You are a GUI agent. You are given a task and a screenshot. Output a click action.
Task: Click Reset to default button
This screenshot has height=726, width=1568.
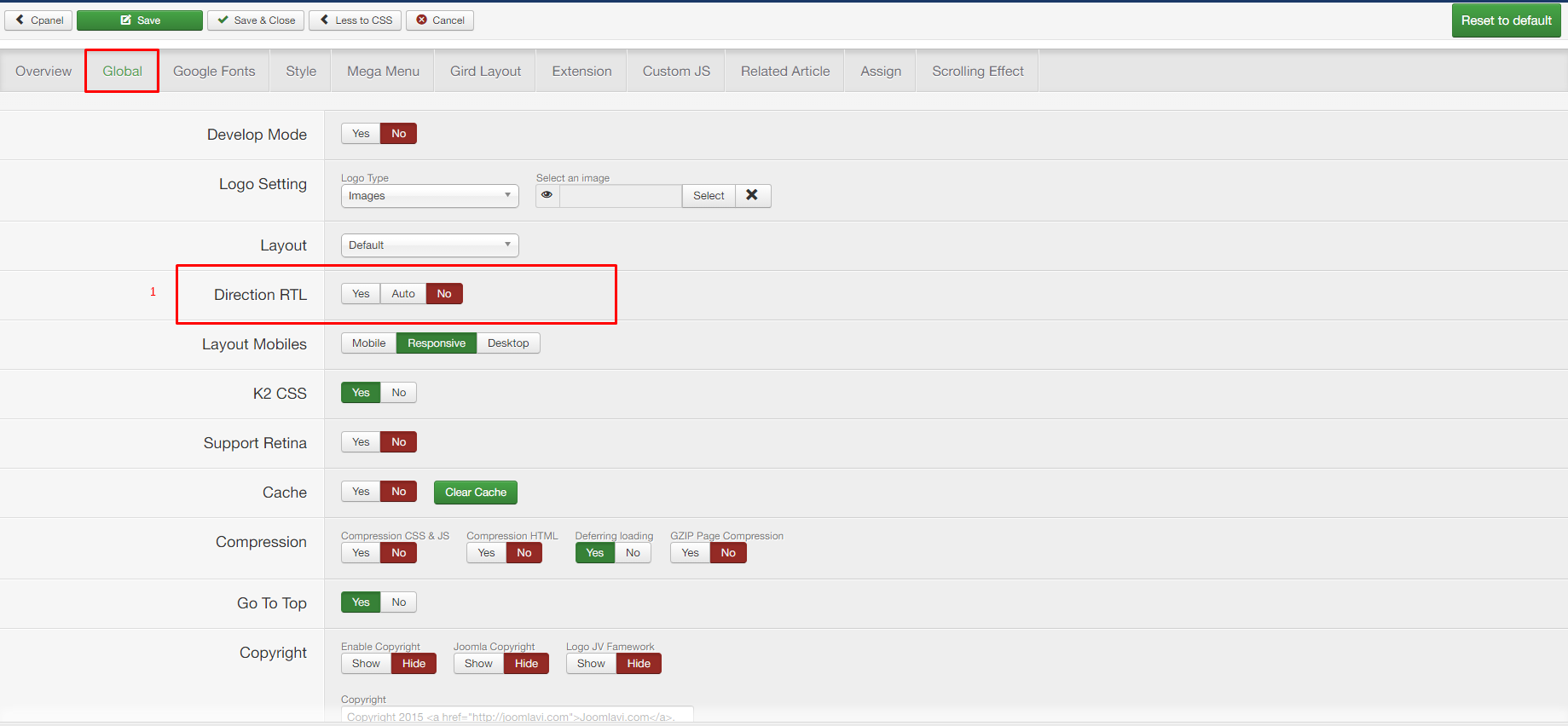(1506, 20)
